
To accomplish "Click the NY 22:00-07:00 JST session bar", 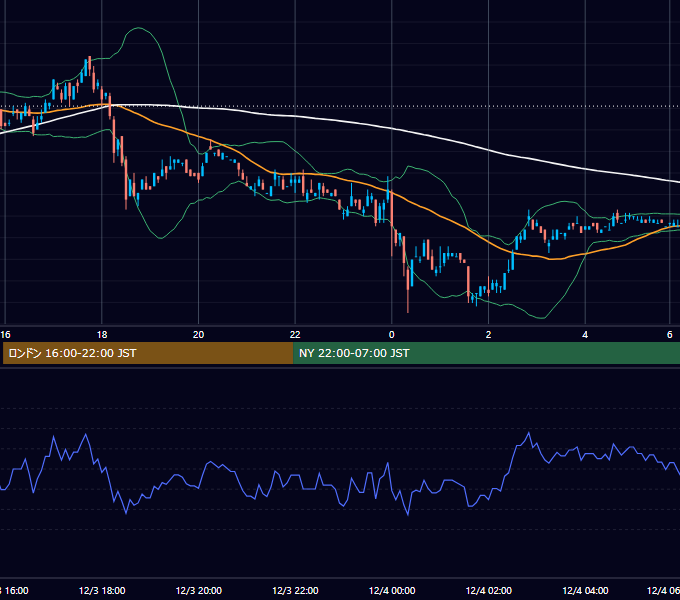I will [487, 353].
